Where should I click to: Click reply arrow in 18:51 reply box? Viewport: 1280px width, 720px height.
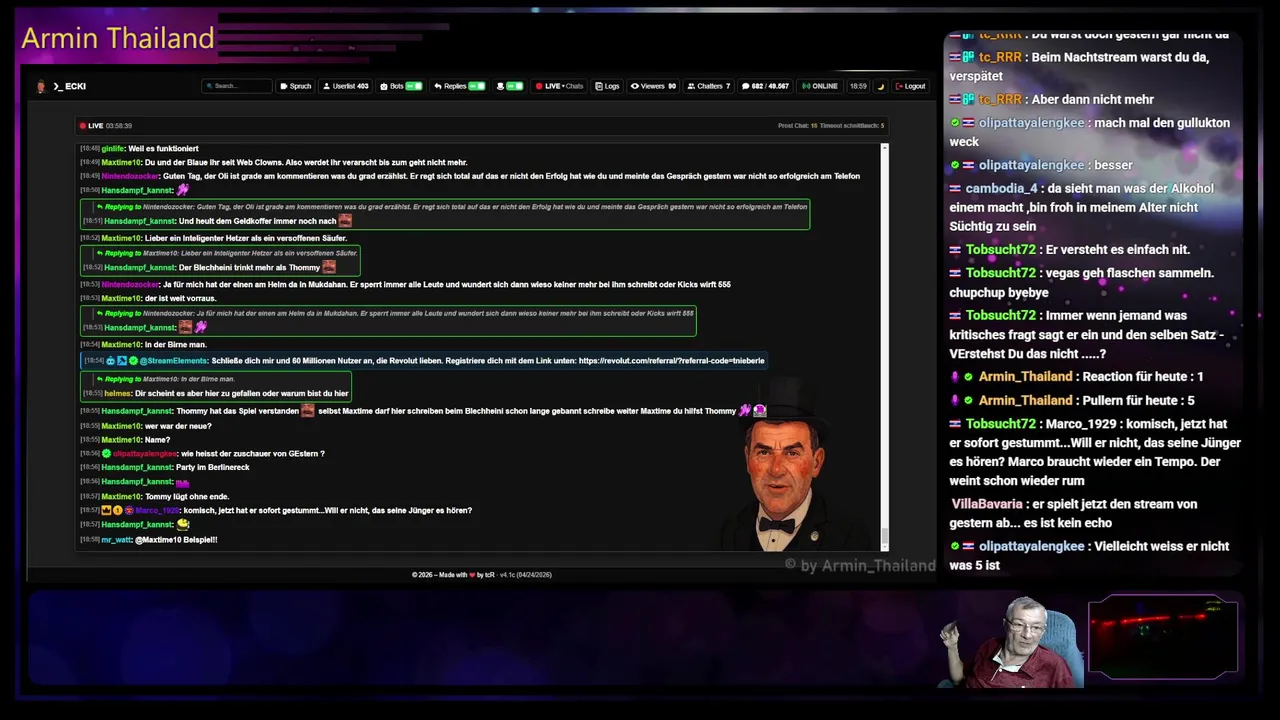[x=100, y=207]
